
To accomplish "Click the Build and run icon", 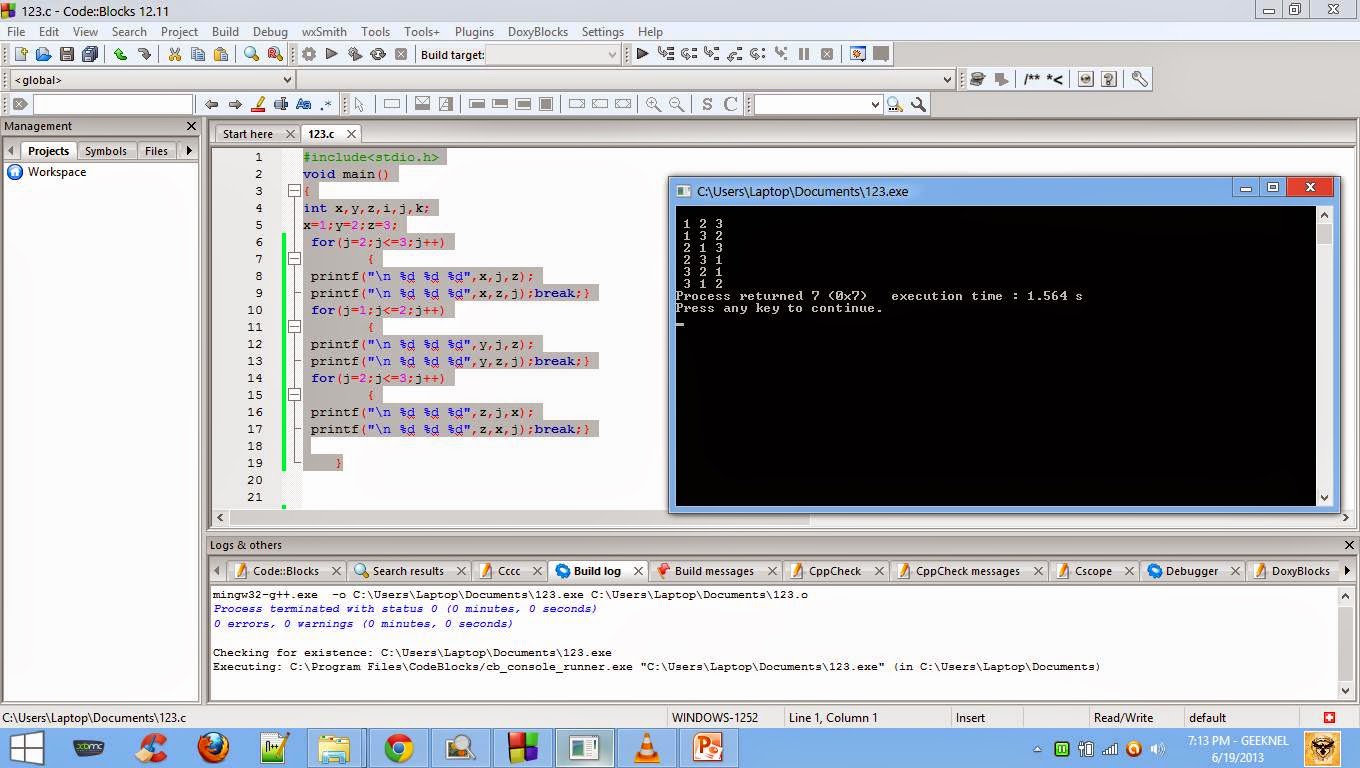I will (x=353, y=54).
